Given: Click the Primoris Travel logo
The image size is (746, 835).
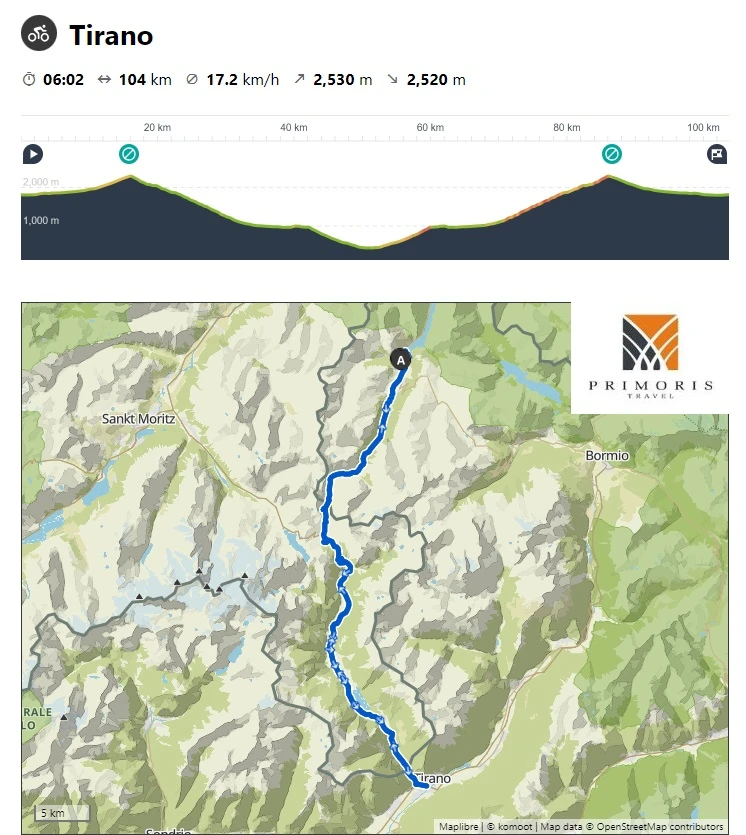Looking at the screenshot, I should (650, 356).
